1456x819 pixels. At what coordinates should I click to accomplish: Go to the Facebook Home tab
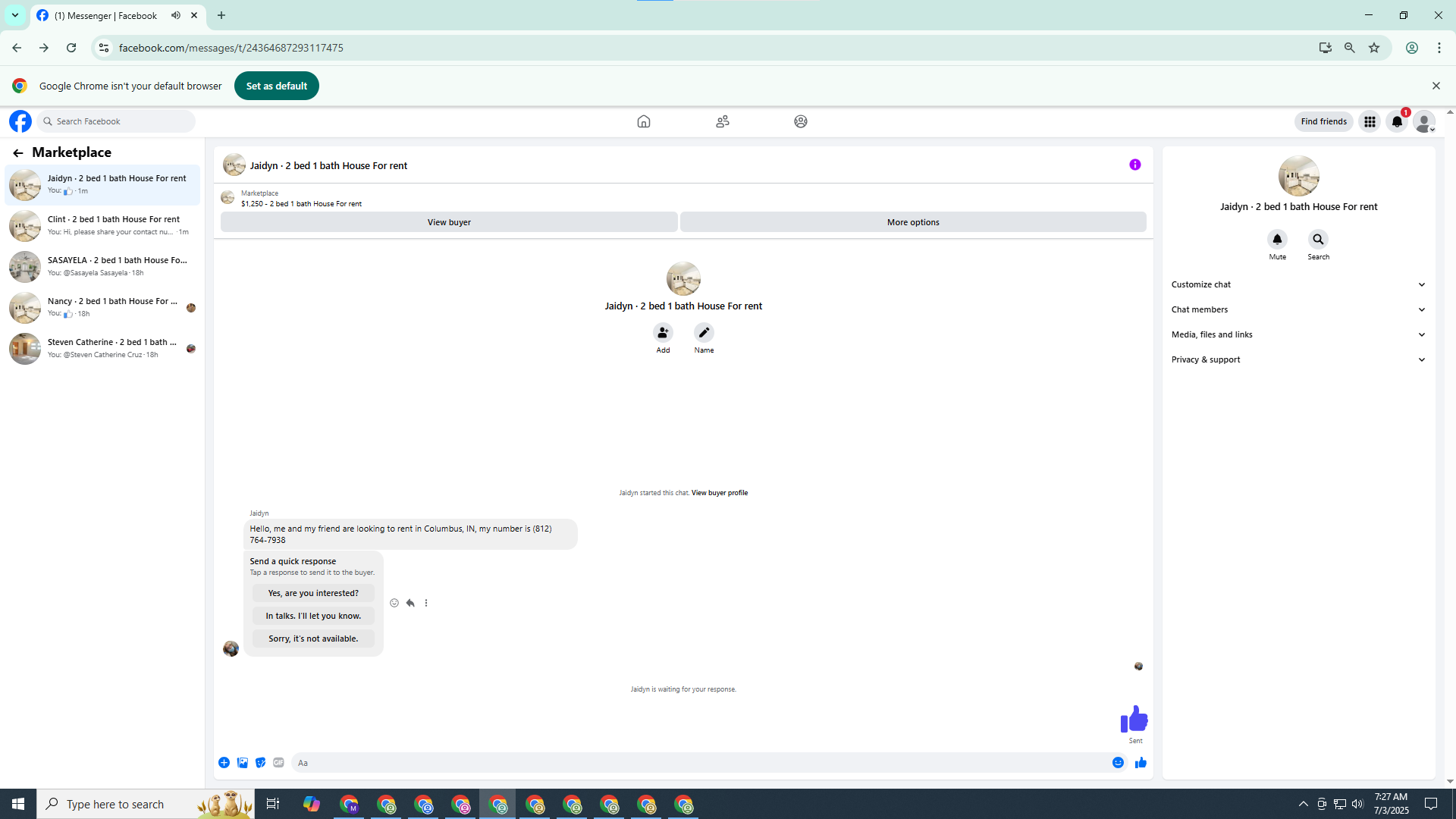(x=643, y=121)
